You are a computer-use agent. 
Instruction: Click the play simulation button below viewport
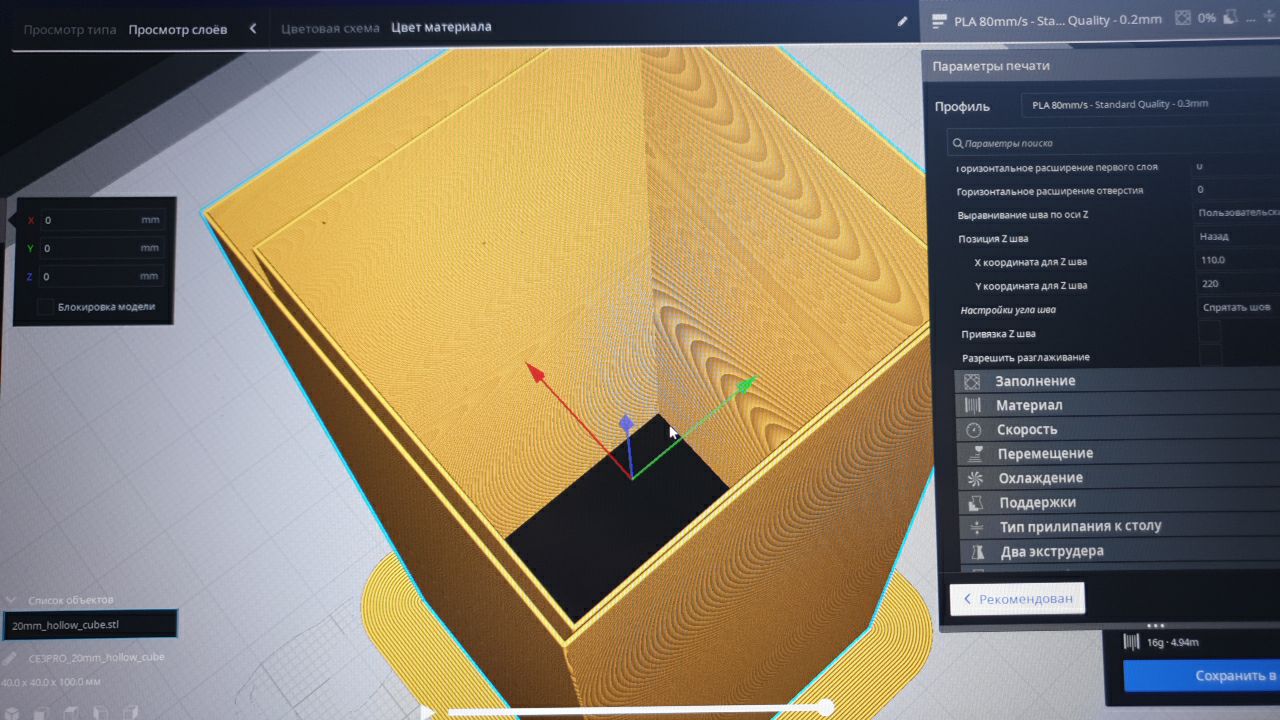[x=427, y=712]
